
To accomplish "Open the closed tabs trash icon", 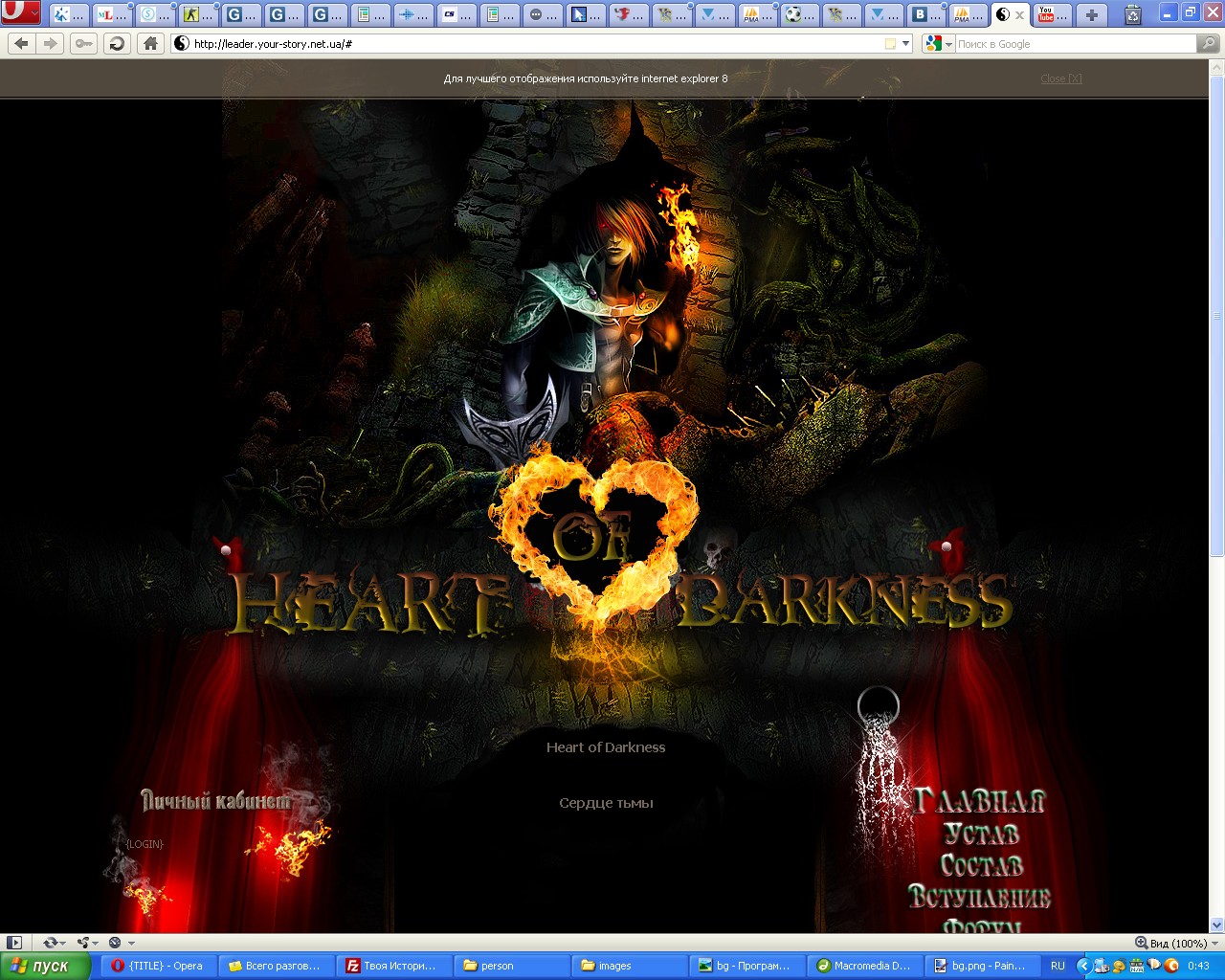I will (1133, 14).
